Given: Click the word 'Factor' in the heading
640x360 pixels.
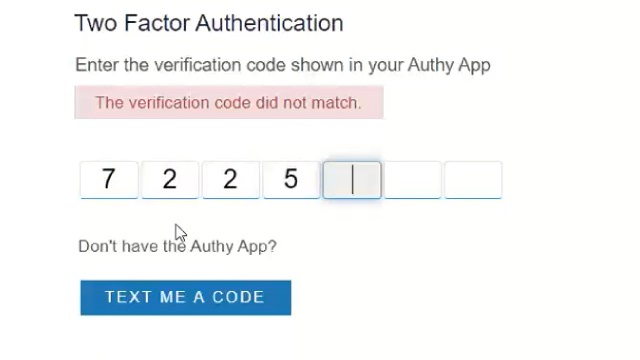Looking at the screenshot, I should point(157,23).
